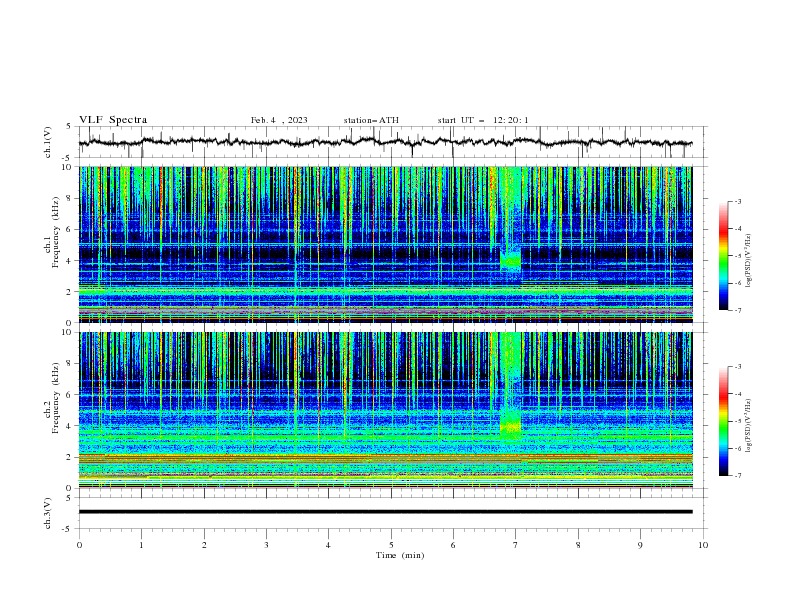The height and width of the screenshot is (612, 792).
Task: Click the time-axis tick label "8"
Action: [578, 545]
